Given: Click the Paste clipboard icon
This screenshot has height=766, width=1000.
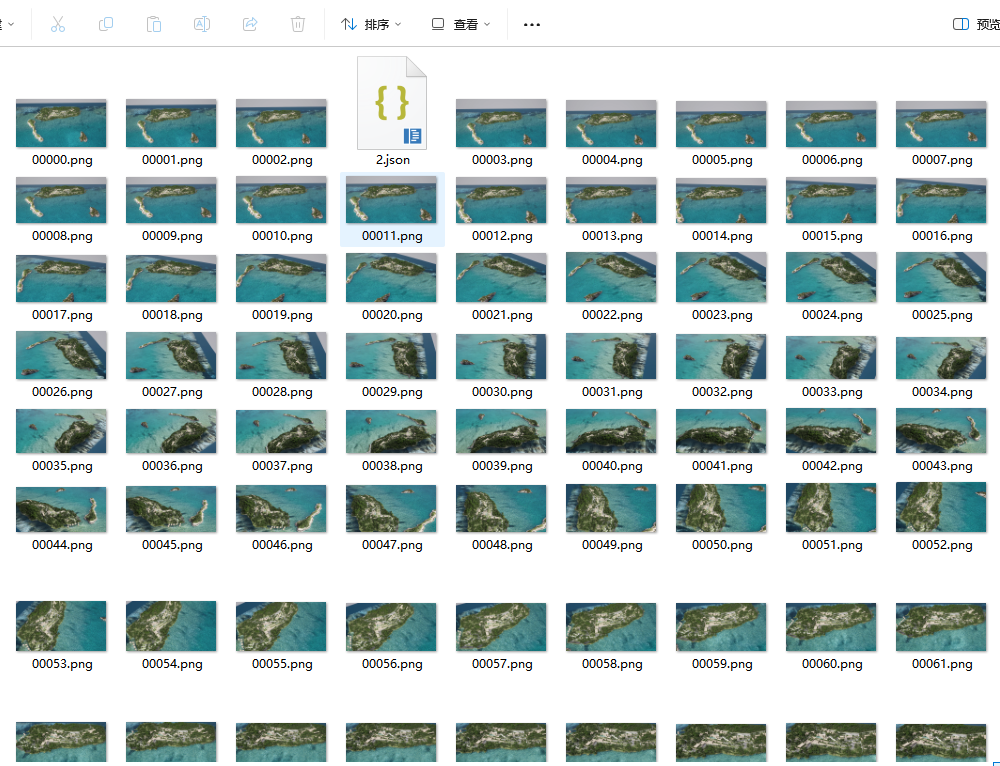Looking at the screenshot, I should click(x=154, y=24).
